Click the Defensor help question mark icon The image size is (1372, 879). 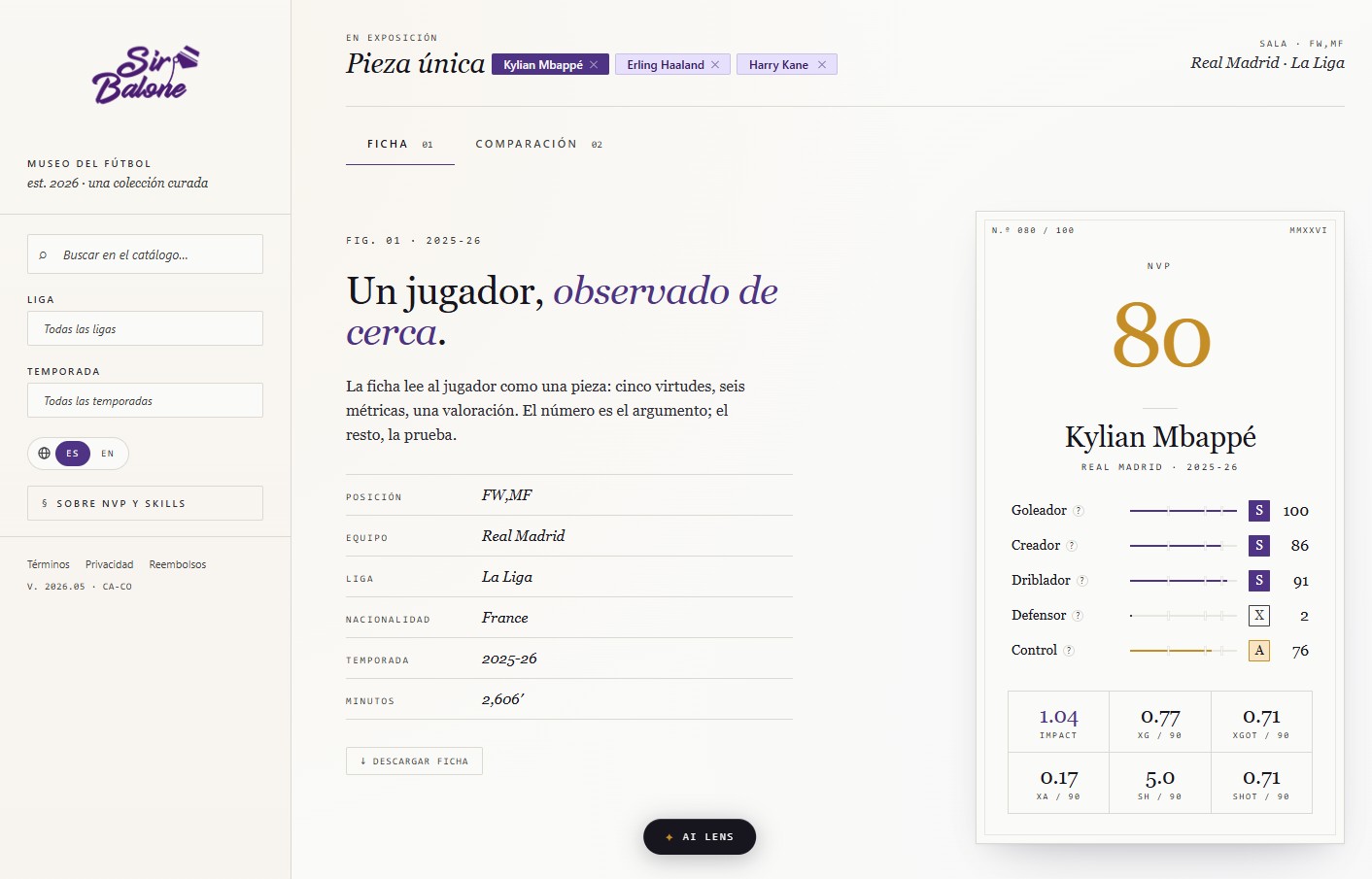[x=1078, y=616]
